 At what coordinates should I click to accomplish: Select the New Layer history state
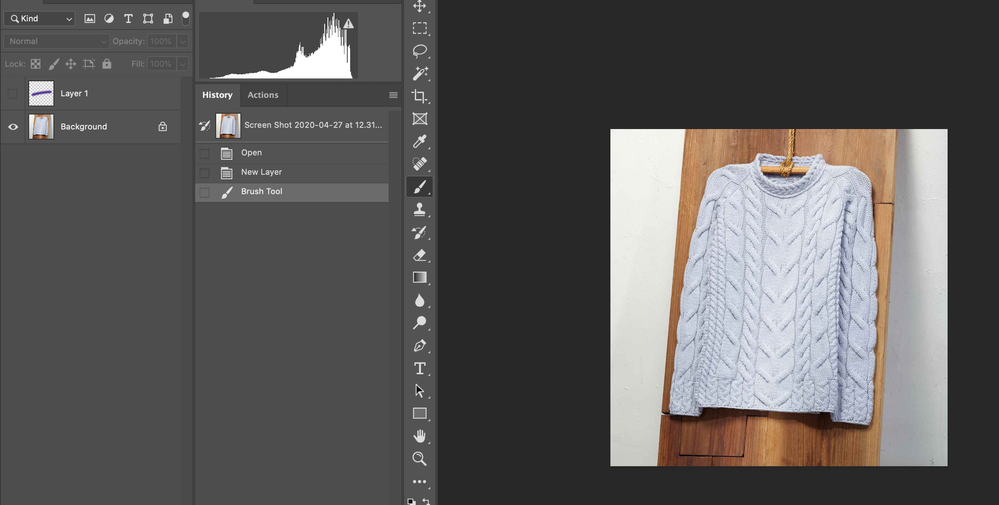(x=292, y=172)
